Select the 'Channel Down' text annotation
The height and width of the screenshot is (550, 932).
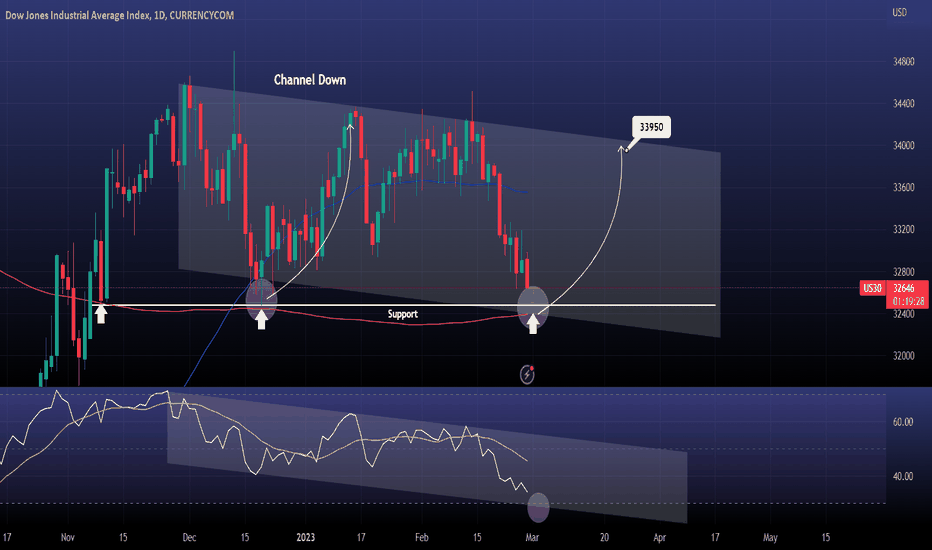click(x=310, y=80)
